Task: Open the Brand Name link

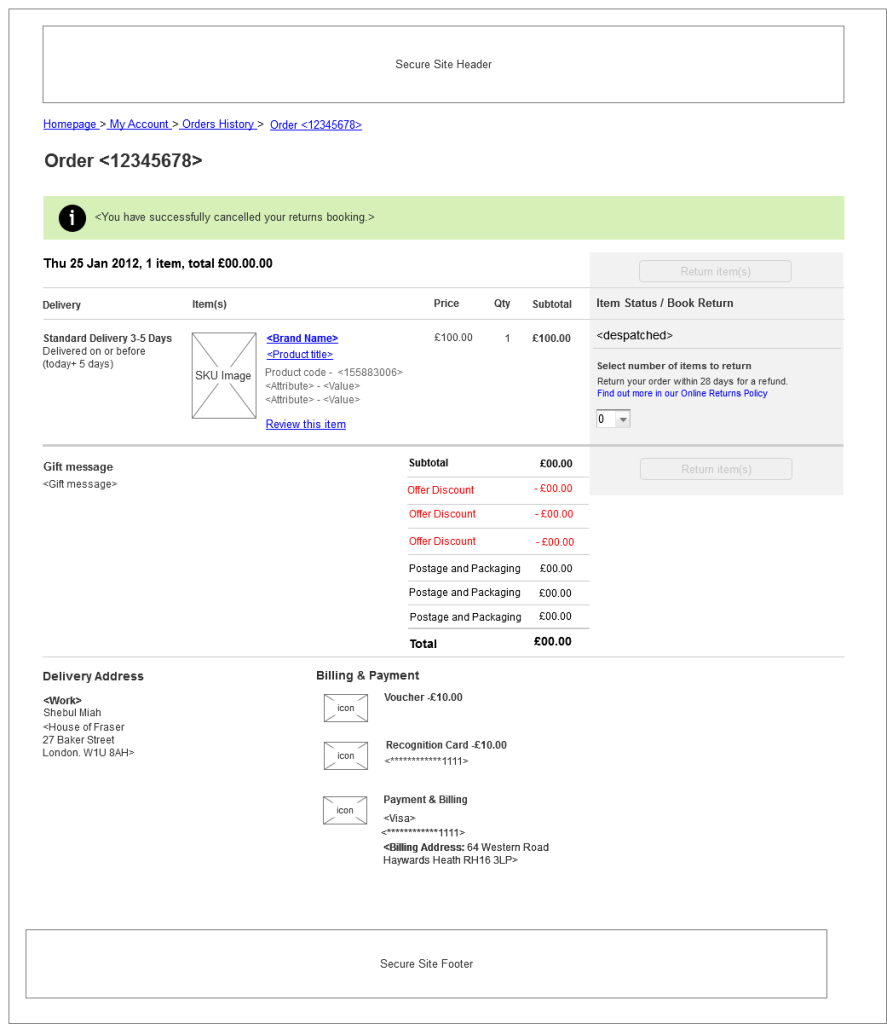Action: pyautogui.click(x=302, y=338)
